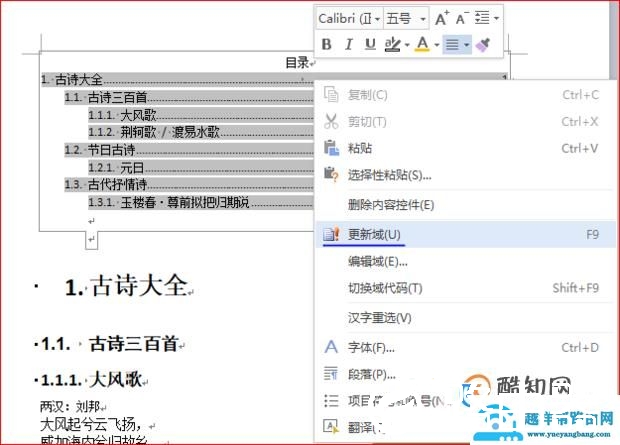Open the line spacing dropdown arrow

tap(496, 18)
